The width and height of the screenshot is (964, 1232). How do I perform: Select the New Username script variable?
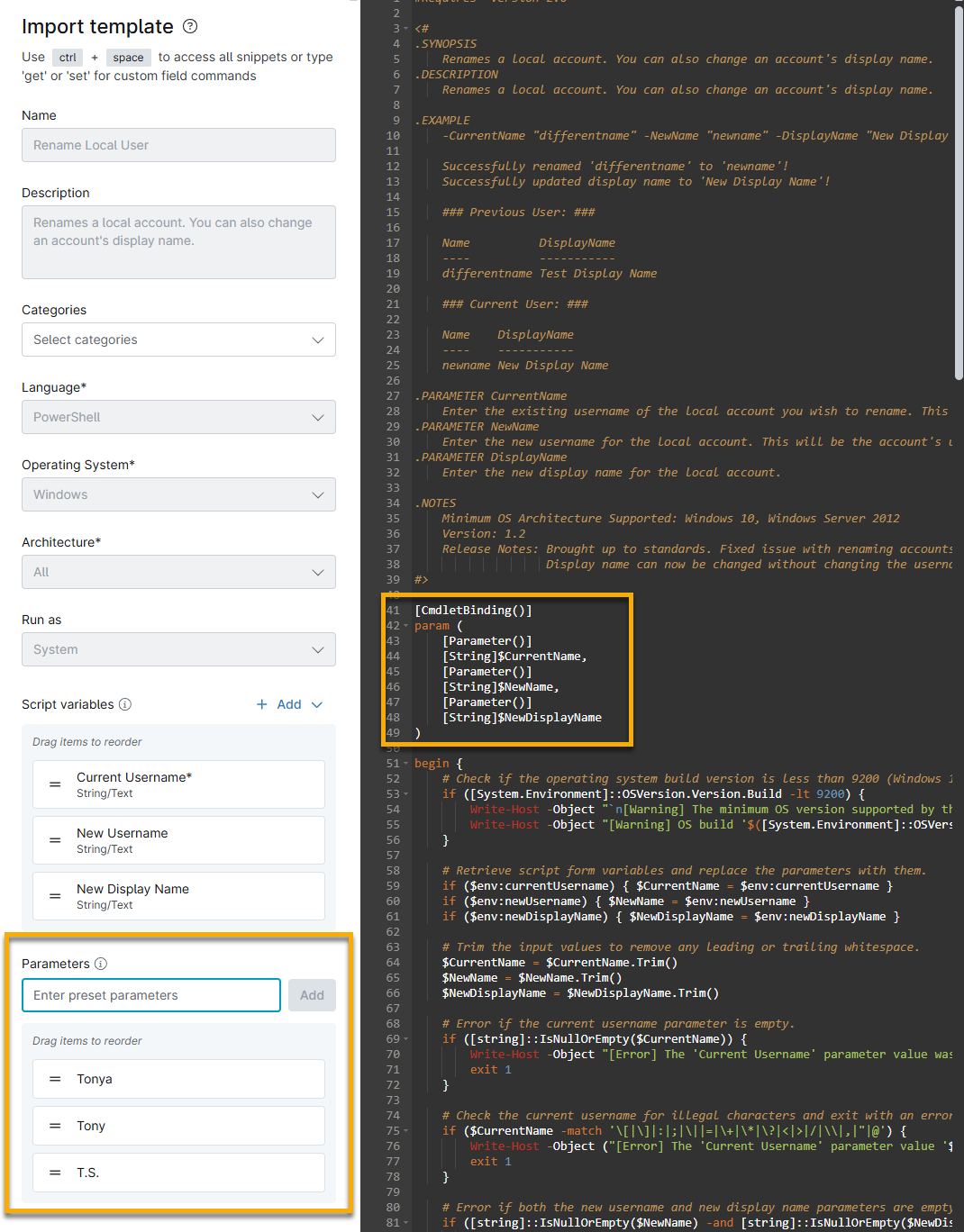[178, 840]
